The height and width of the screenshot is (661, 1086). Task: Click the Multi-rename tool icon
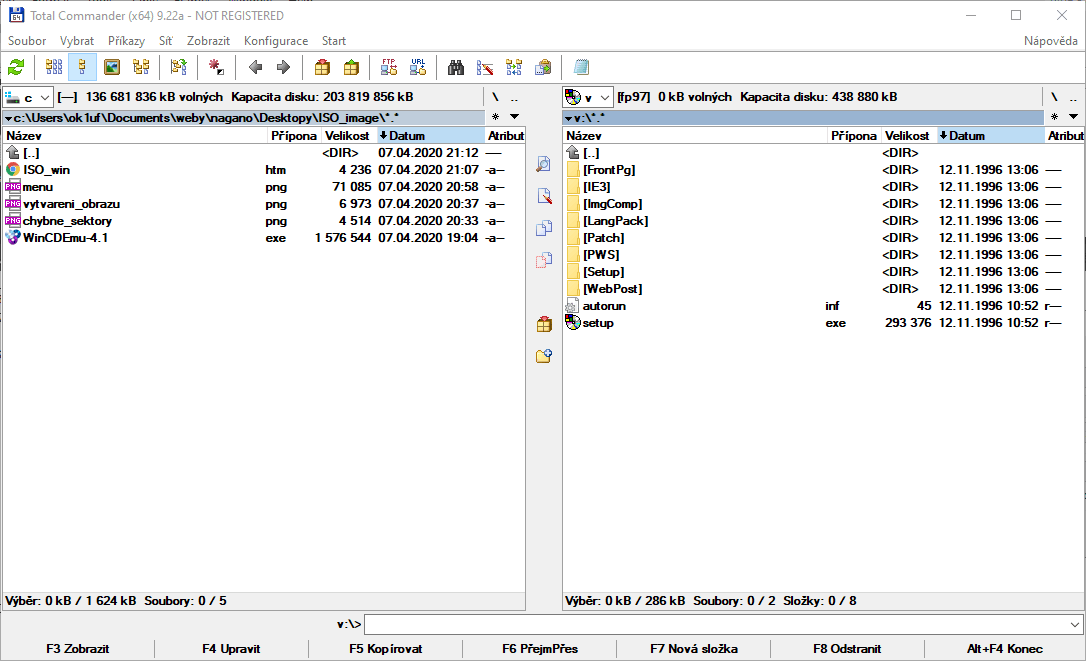(485, 68)
